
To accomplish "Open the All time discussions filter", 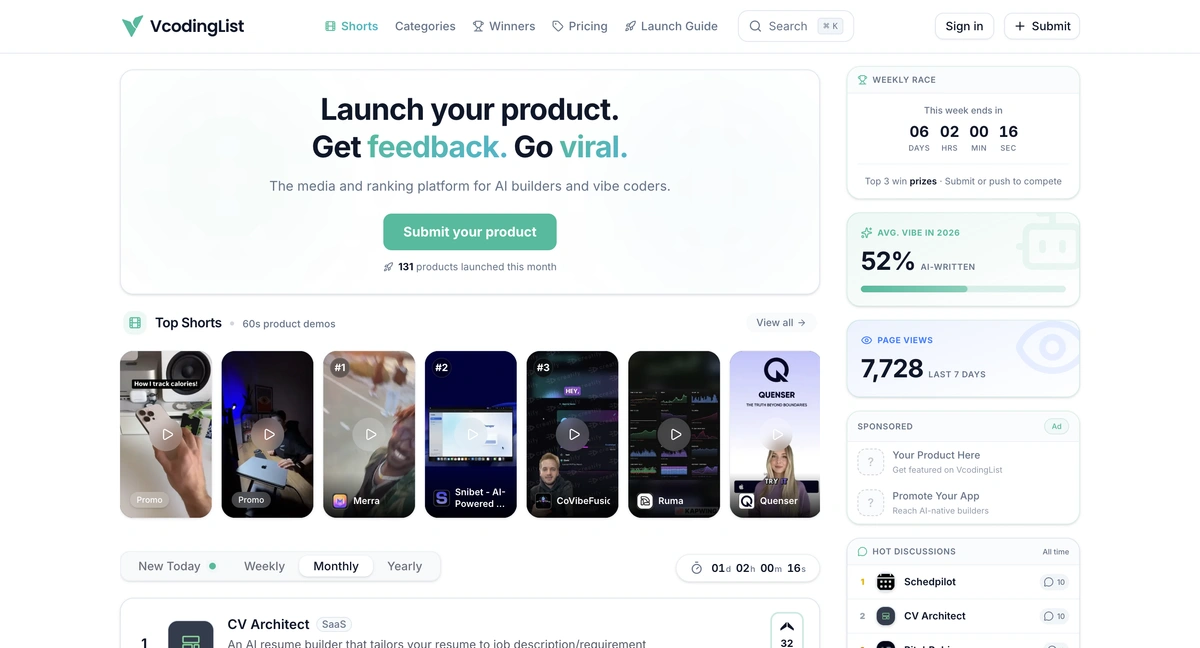I will (1055, 552).
